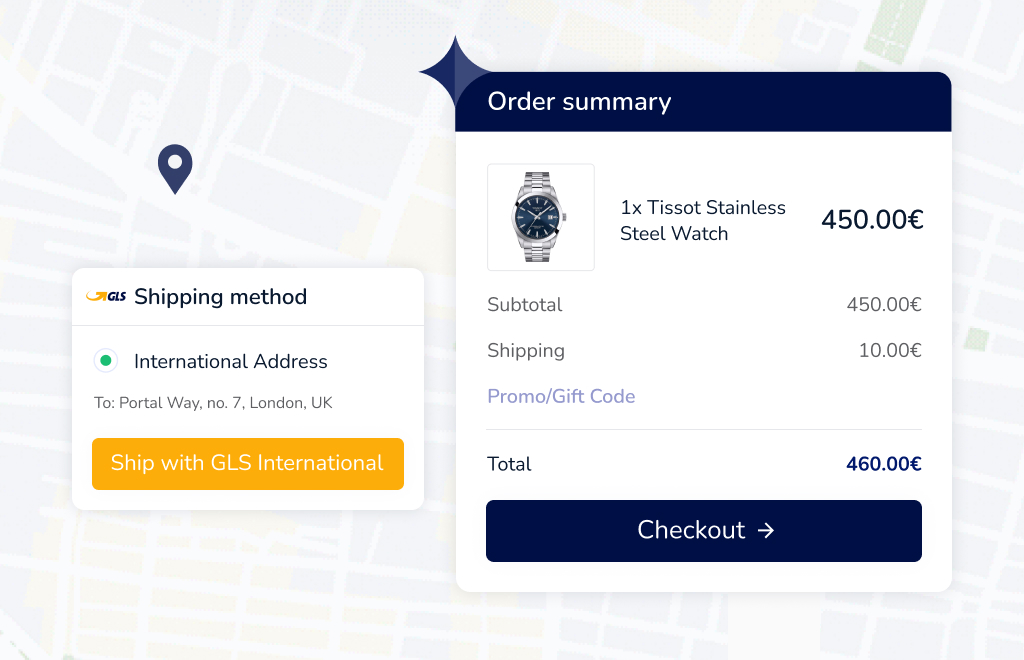Click the Order summary header
Viewport: 1024px width, 660px height.
(x=579, y=102)
